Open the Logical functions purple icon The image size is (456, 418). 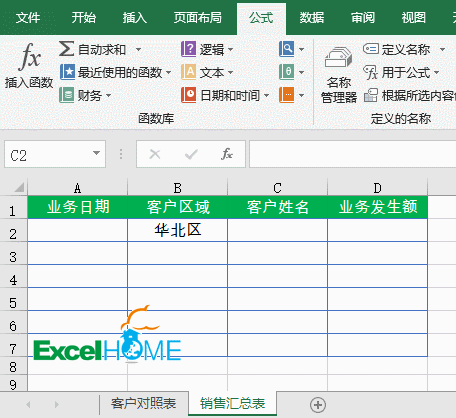[x=188, y=49]
